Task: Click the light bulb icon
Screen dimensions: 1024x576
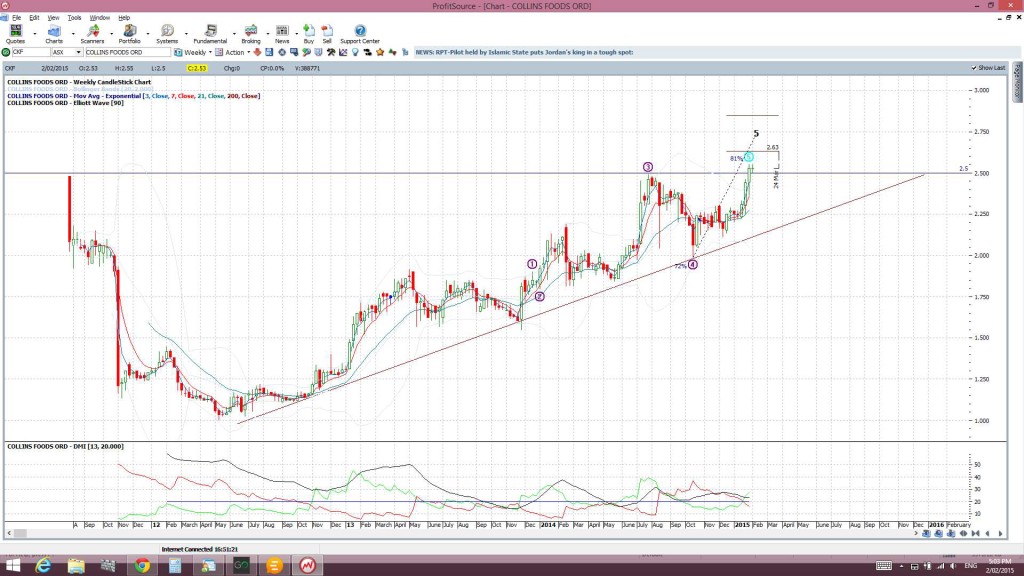Action: point(355,52)
